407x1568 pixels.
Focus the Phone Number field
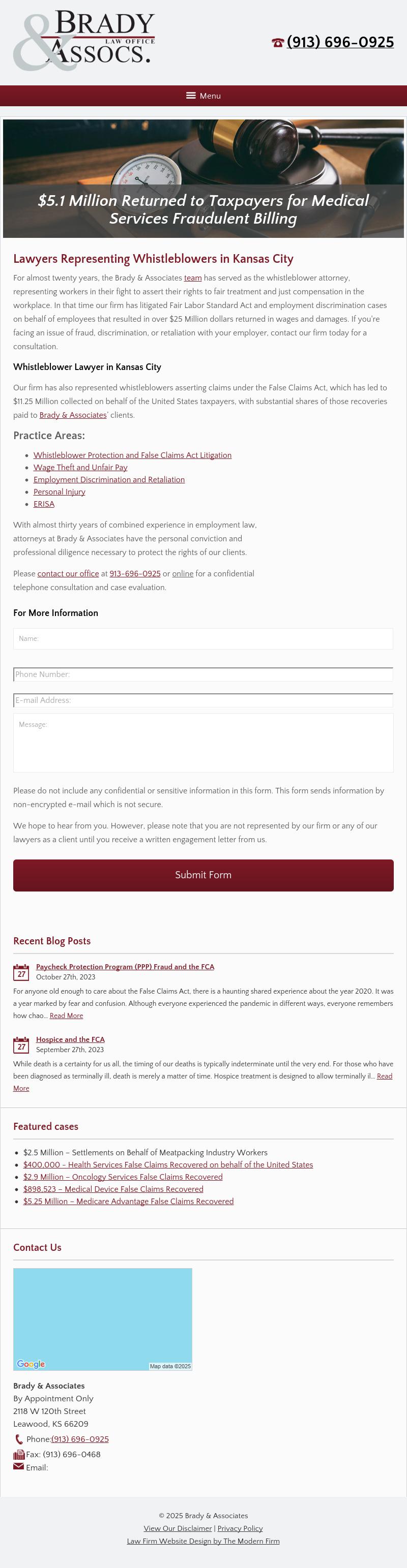pyautogui.click(x=203, y=674)
